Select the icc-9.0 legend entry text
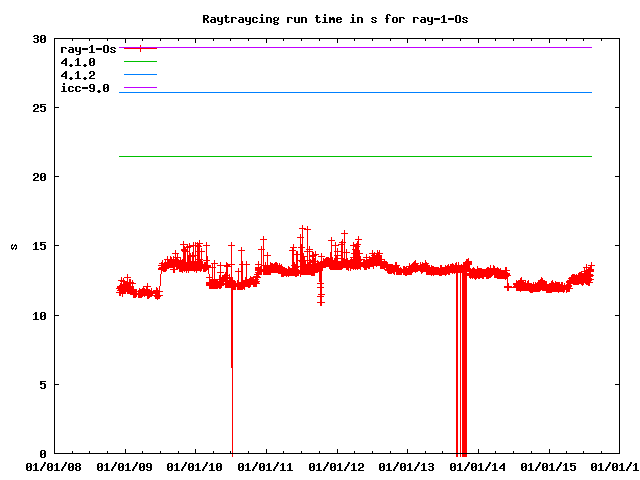The width and height of the screenshot is (640, 480). pyautogui.click(x=85, y=88)
